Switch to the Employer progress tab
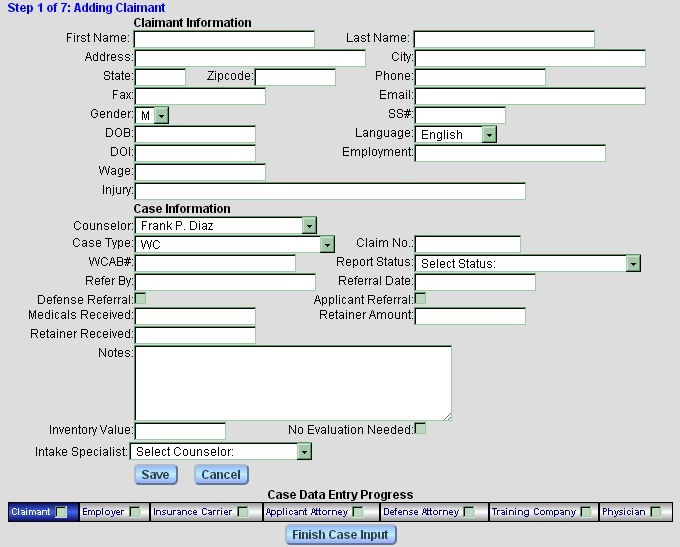680x547 pixels. click(103, 512)
